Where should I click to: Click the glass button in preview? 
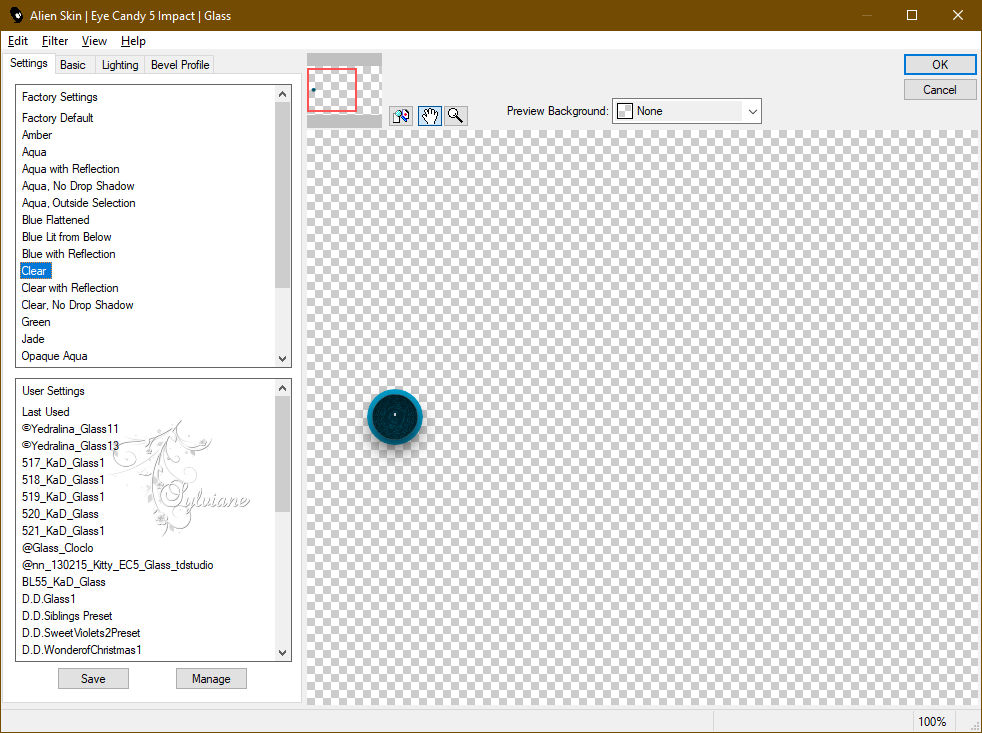395,417
